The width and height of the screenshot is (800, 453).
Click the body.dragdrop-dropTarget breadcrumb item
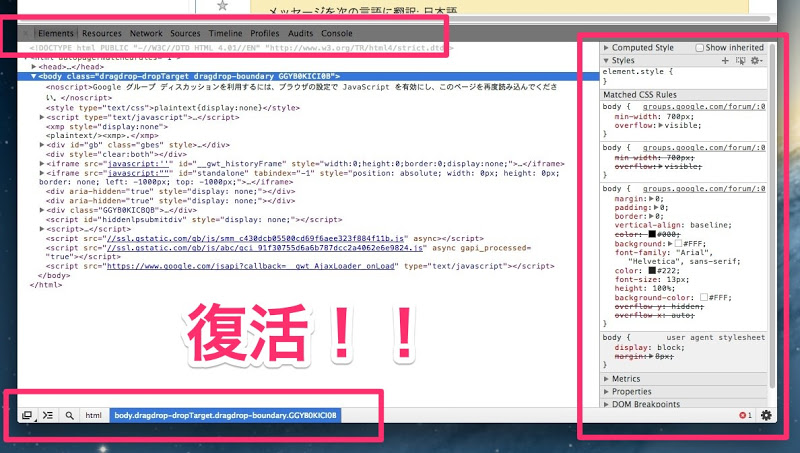[225, 415]
